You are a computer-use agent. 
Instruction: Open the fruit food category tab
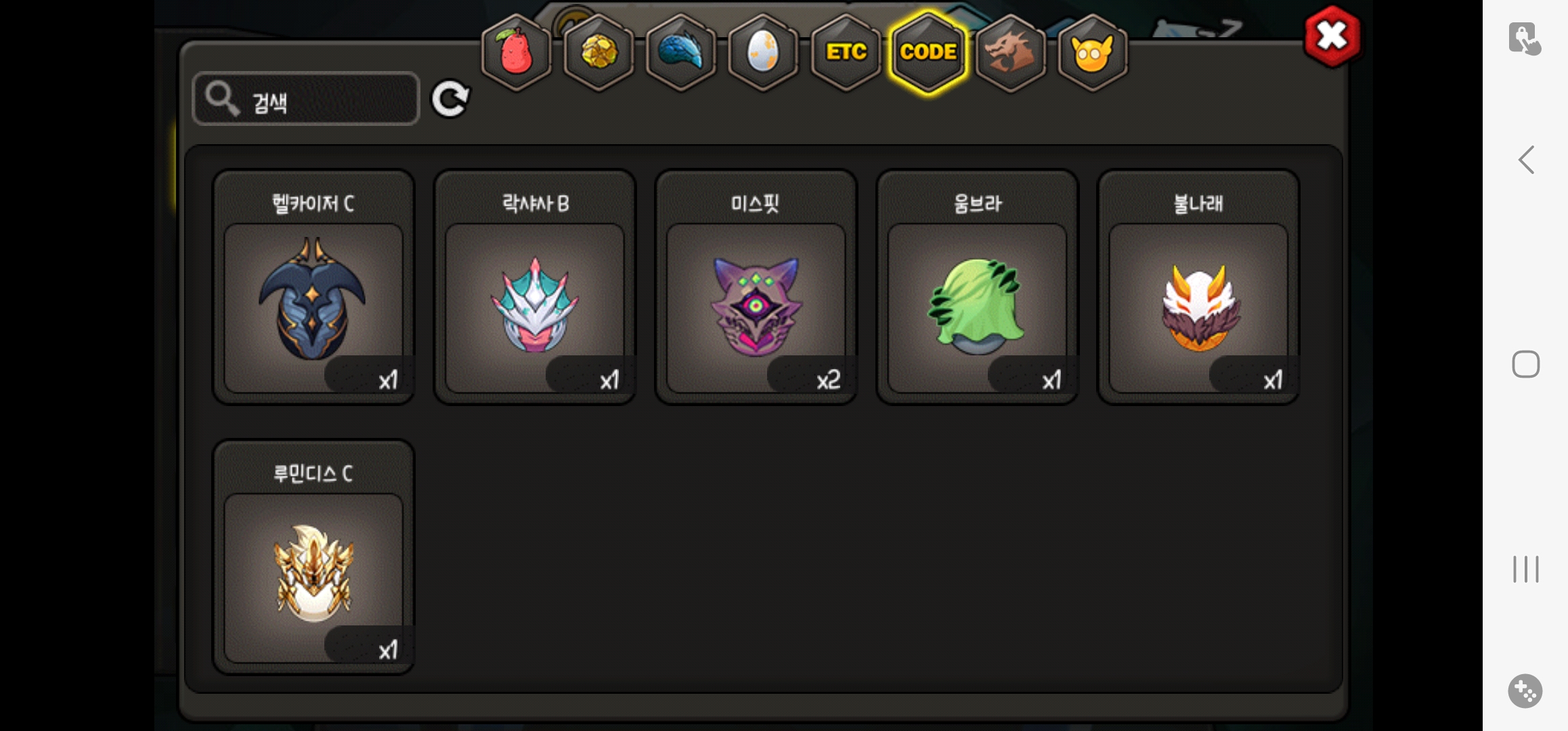[x=517, y=52]
